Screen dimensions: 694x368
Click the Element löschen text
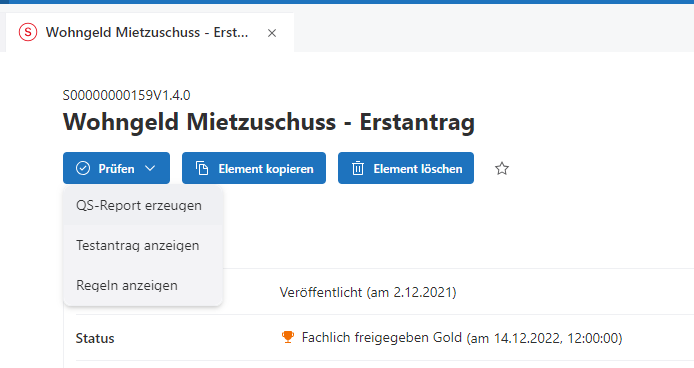point(418,169)
